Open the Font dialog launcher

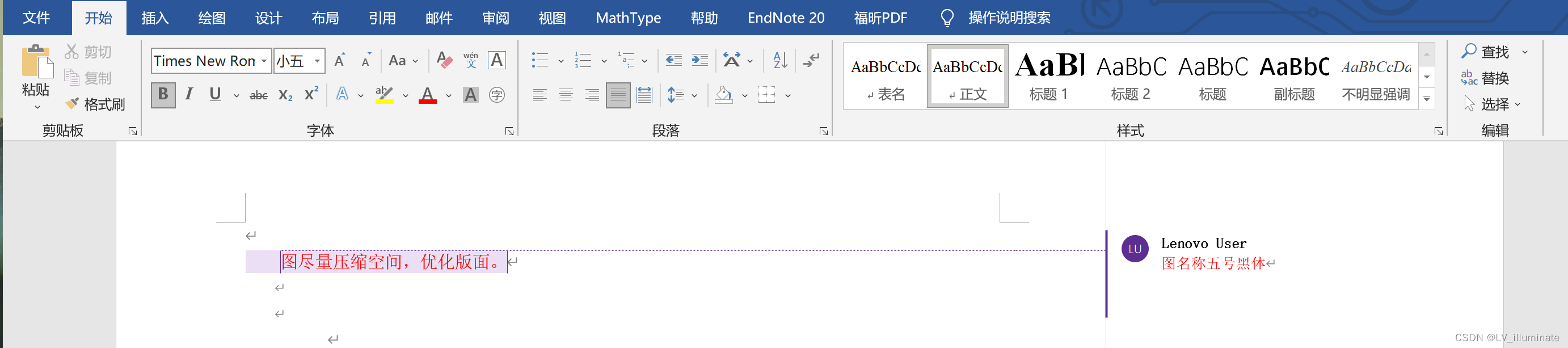[509, 131]
